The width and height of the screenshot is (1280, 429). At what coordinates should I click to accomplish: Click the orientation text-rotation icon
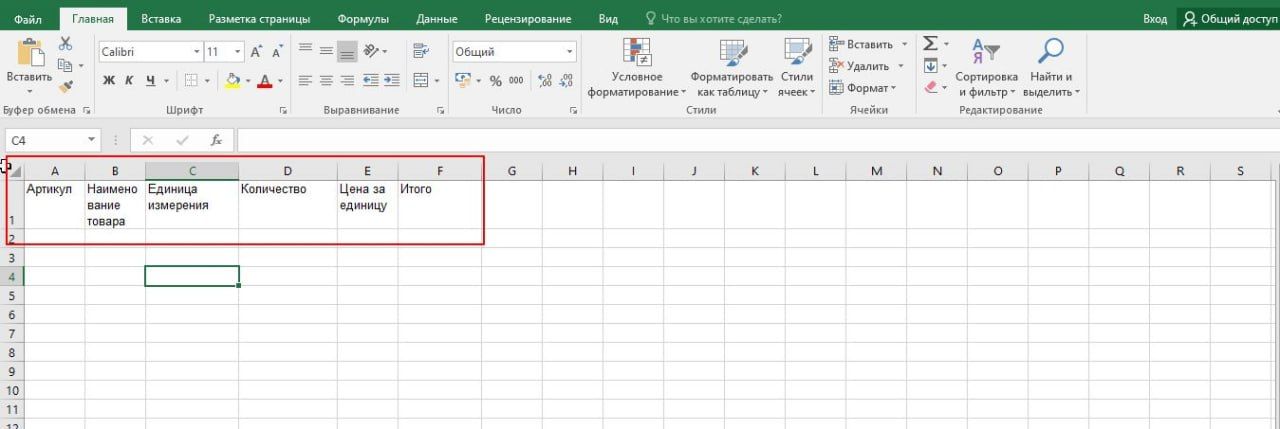(372, 51)
